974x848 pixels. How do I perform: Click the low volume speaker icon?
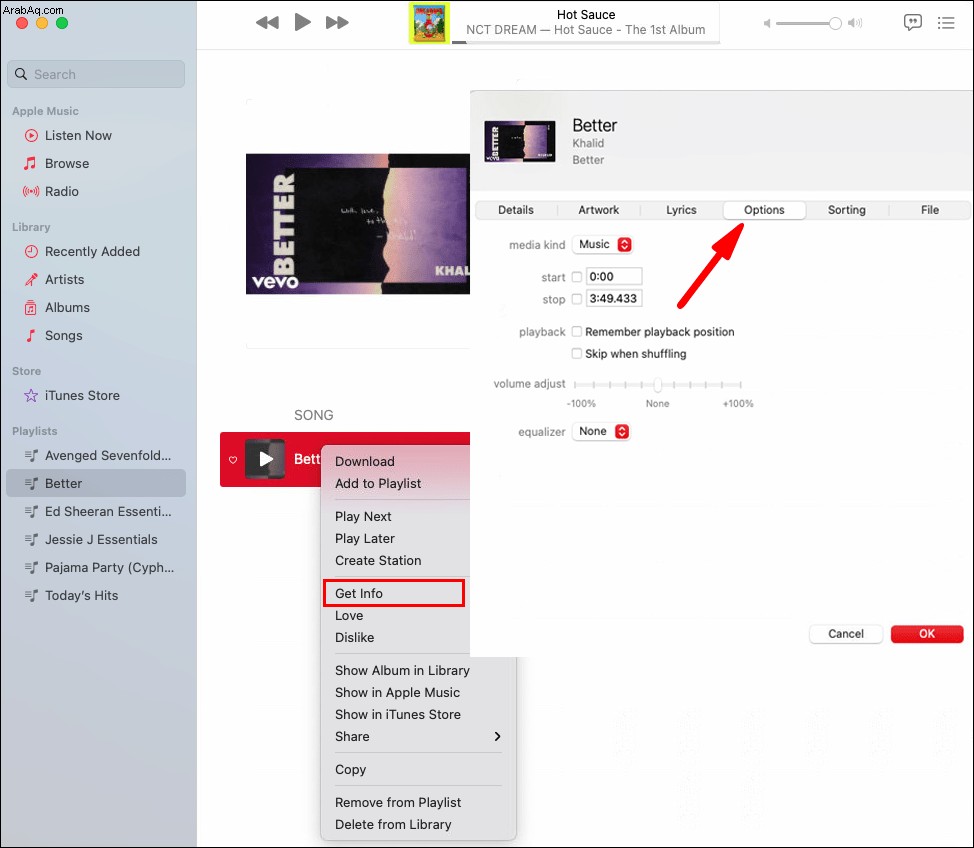click(767, 24)
